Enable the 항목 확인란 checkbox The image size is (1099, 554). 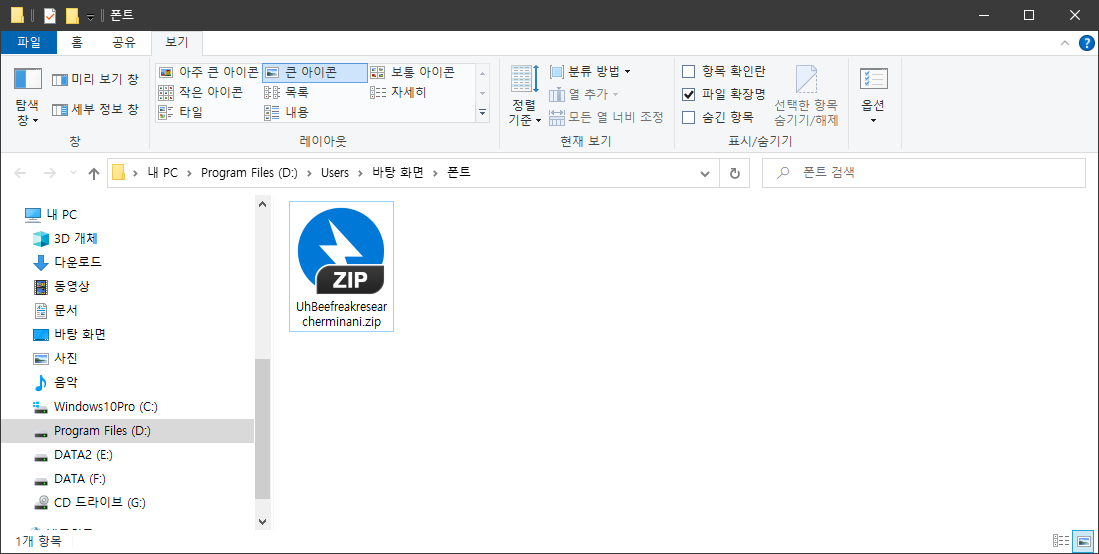tap(688, 72)
